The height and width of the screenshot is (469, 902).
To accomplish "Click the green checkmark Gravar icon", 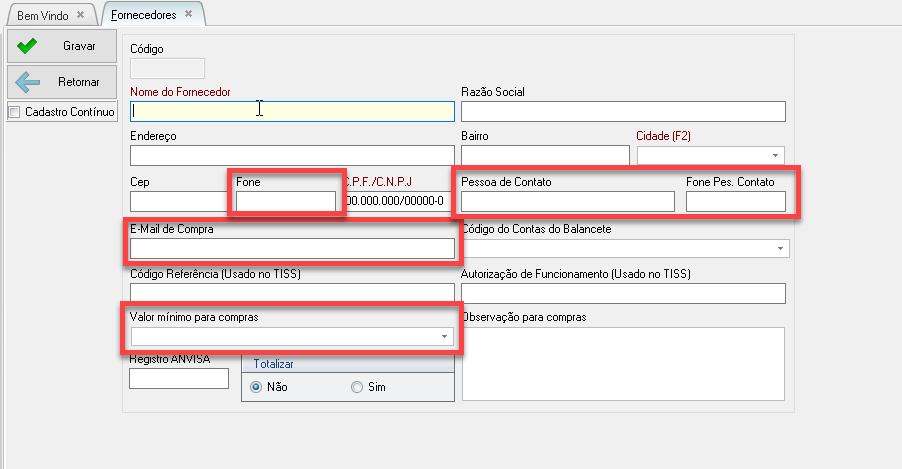I will (27, 46).
